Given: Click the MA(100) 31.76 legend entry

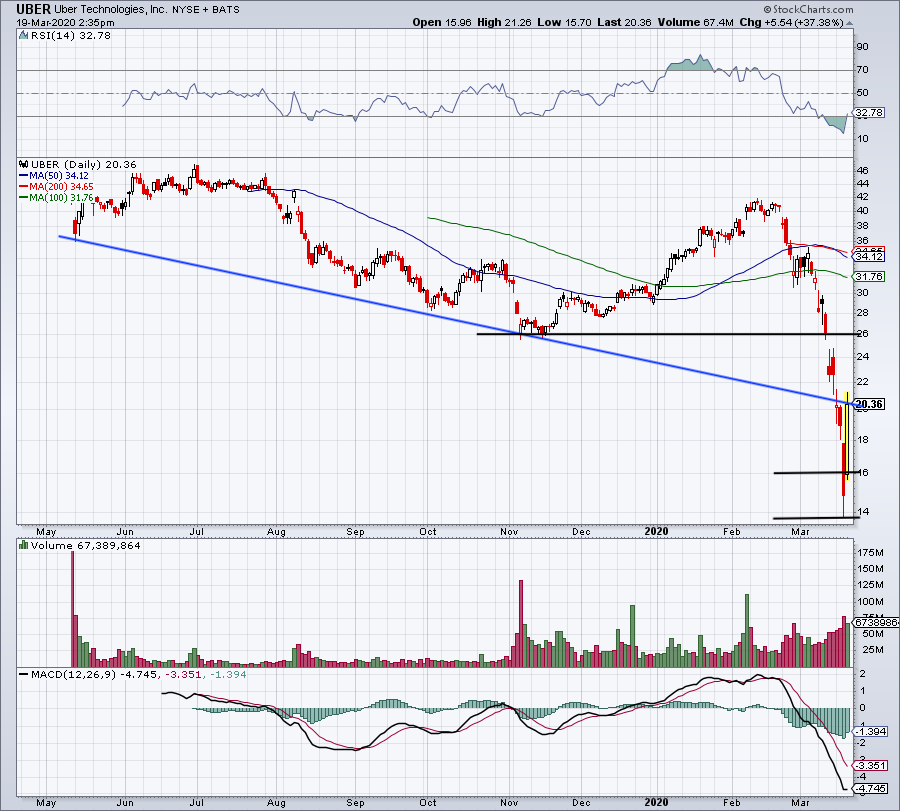Looking at the screenshot, I should [56, 197].
